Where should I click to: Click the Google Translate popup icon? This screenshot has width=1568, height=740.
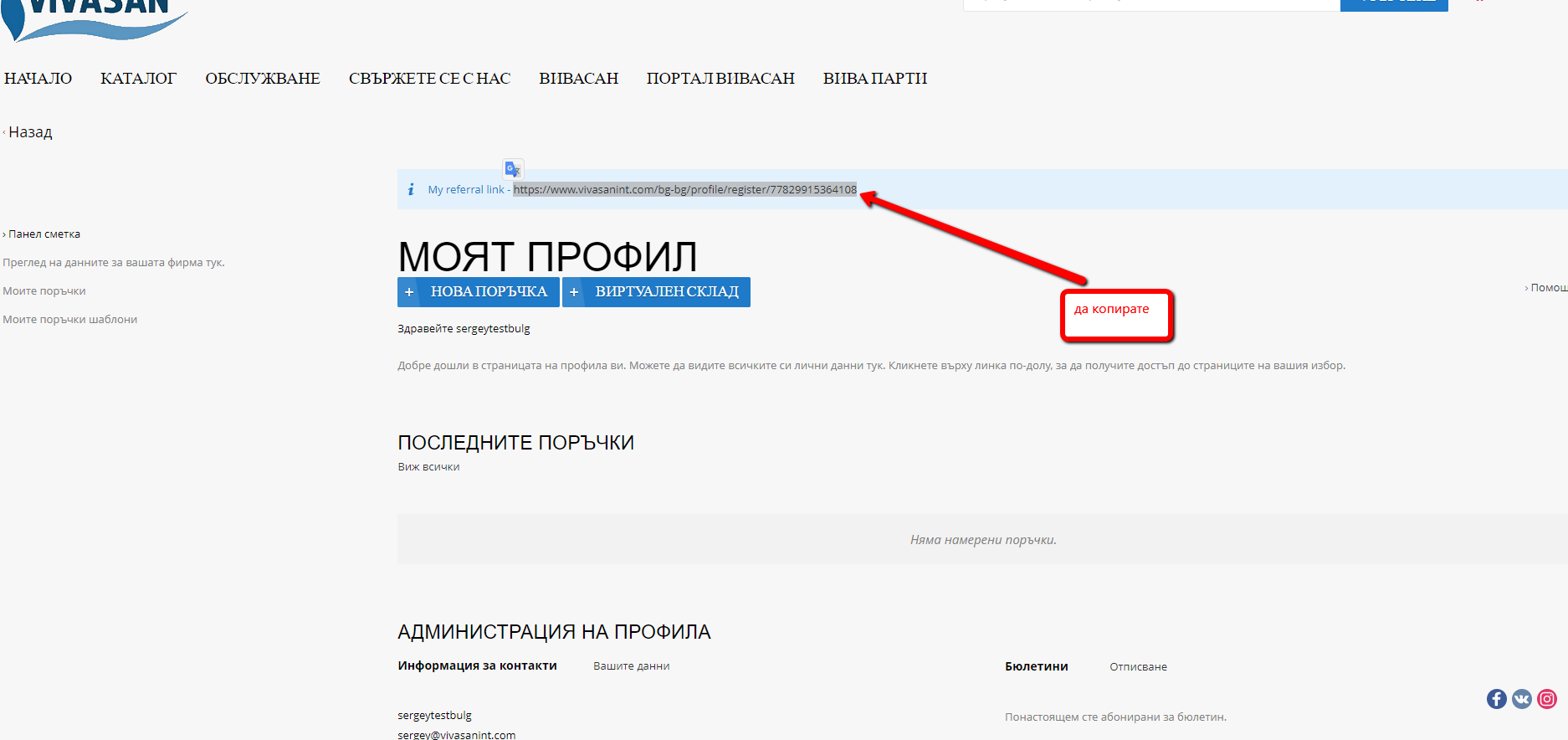click(513, 168)
